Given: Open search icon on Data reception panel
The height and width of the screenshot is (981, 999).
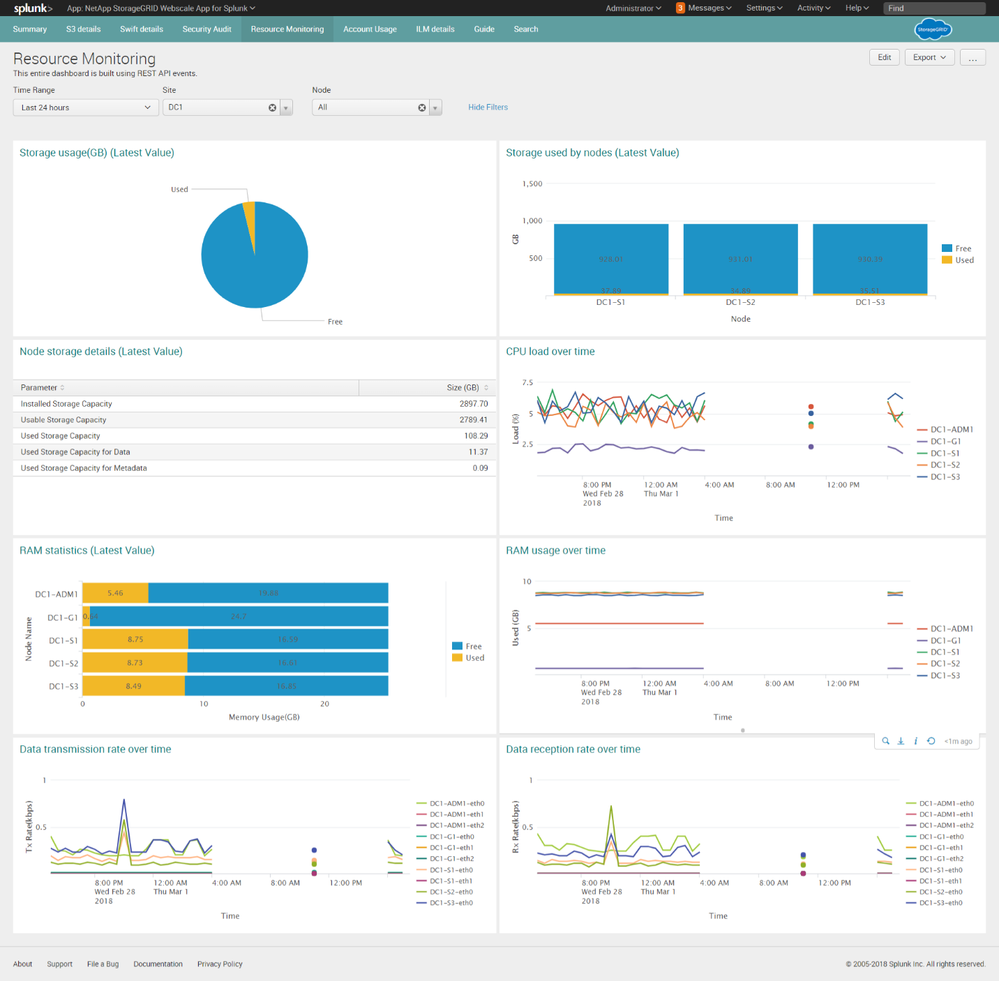Looking at the screenshot, I should [885, 741].
